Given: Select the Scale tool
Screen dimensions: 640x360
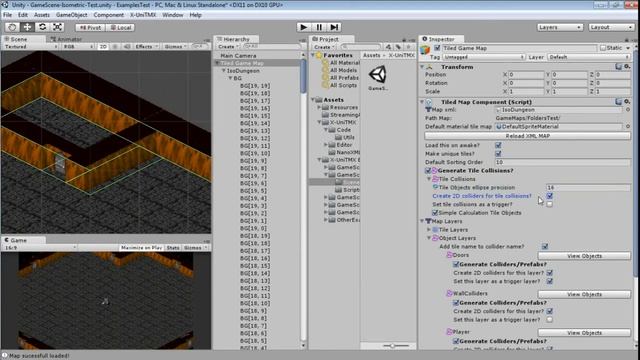Looking at the screenshot, I should tap(57, 27).
